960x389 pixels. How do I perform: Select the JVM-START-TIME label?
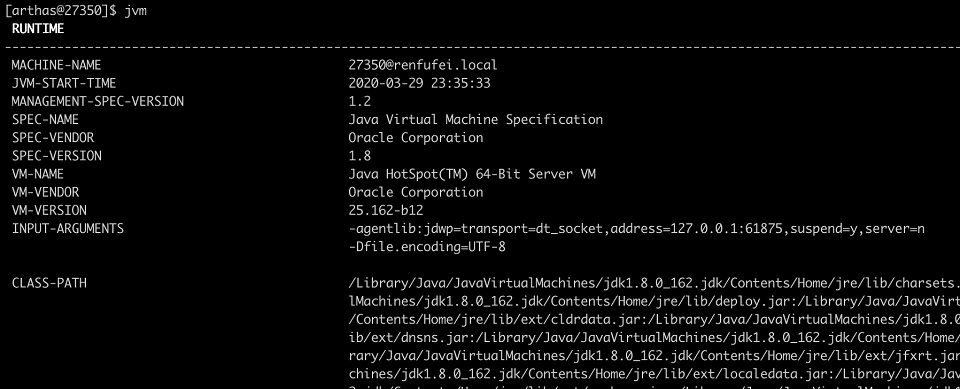point(64,83)
